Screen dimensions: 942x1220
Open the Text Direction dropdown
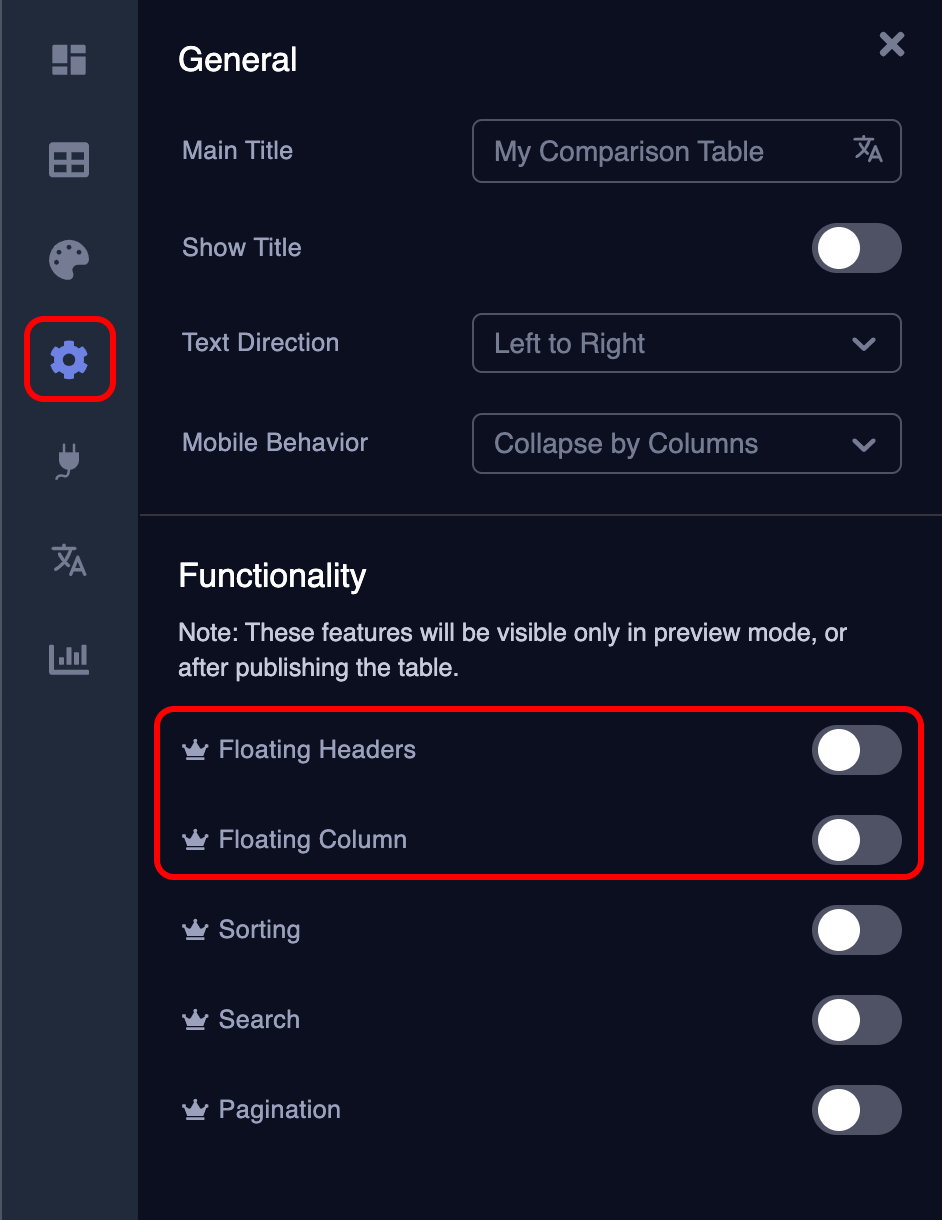(686, 343)
